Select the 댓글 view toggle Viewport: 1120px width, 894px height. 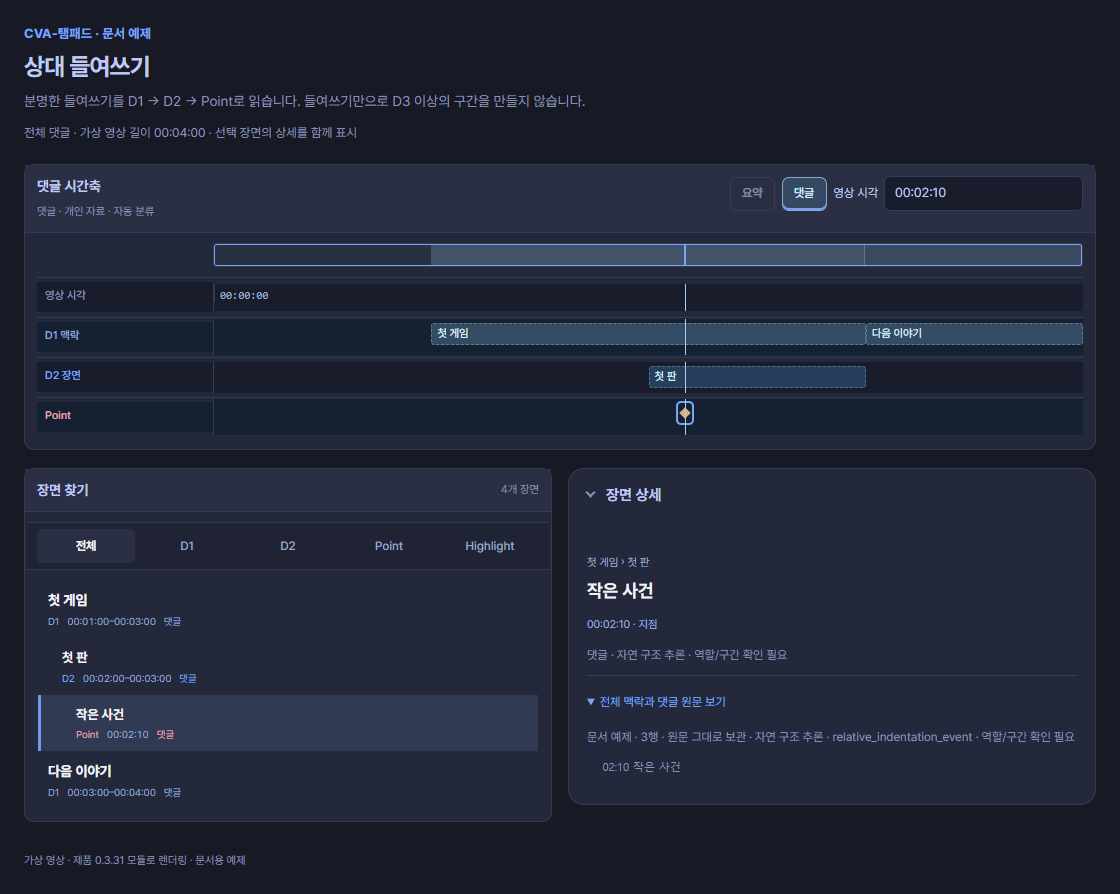click(804, 193)
